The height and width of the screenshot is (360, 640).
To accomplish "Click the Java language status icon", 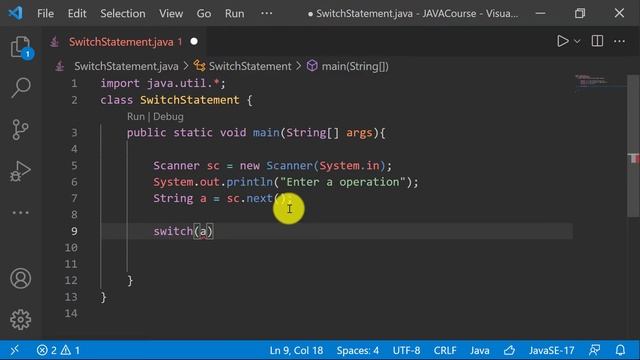I will [x=509, y=350].
